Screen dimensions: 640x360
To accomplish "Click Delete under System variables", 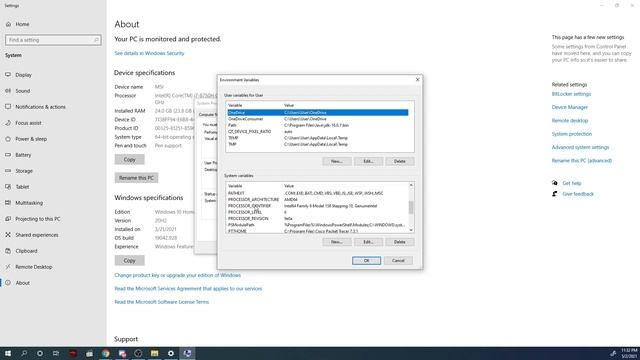I will [x=400, y=242].
